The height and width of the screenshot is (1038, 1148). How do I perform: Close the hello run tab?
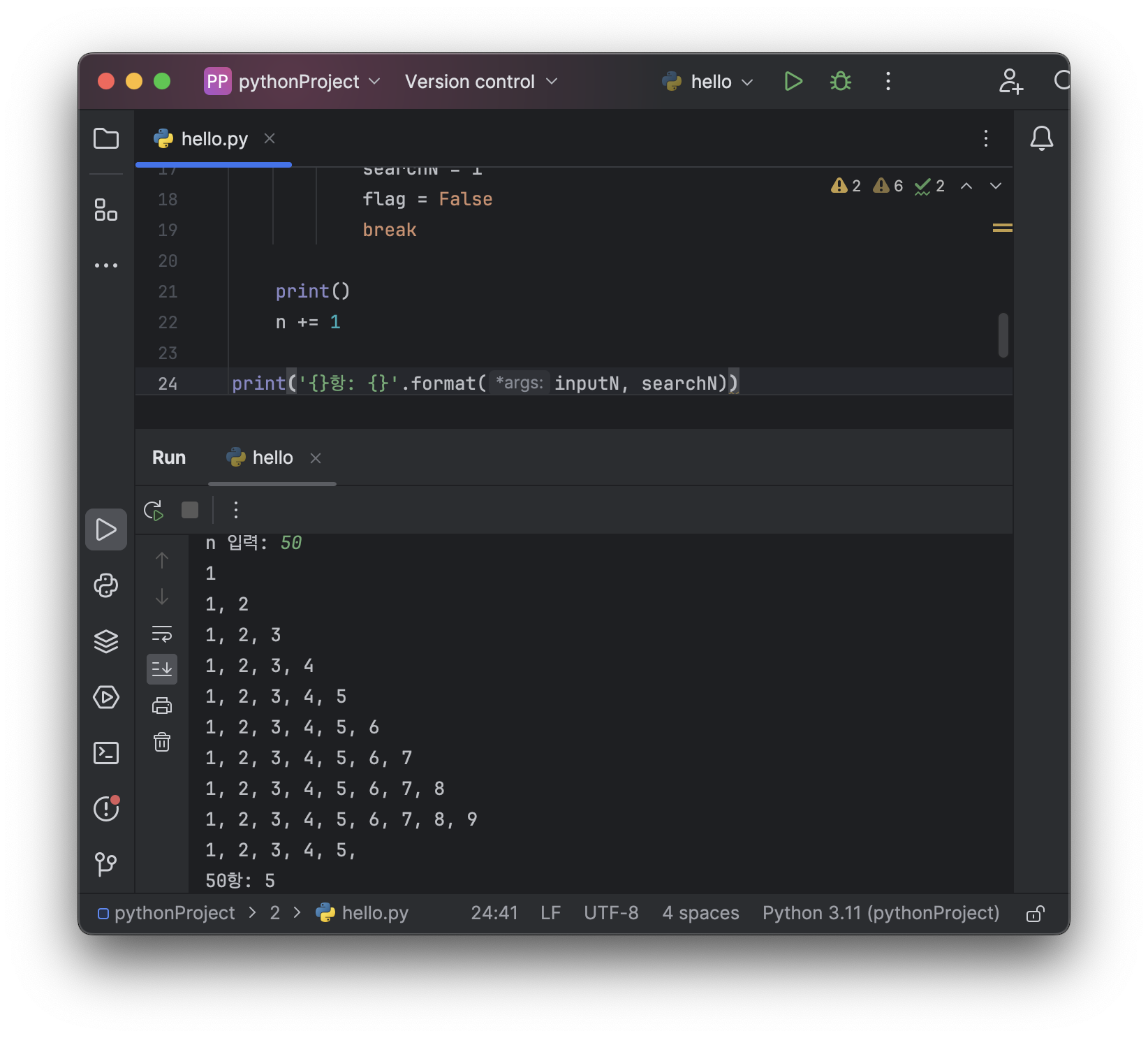[x=316, y=458]
